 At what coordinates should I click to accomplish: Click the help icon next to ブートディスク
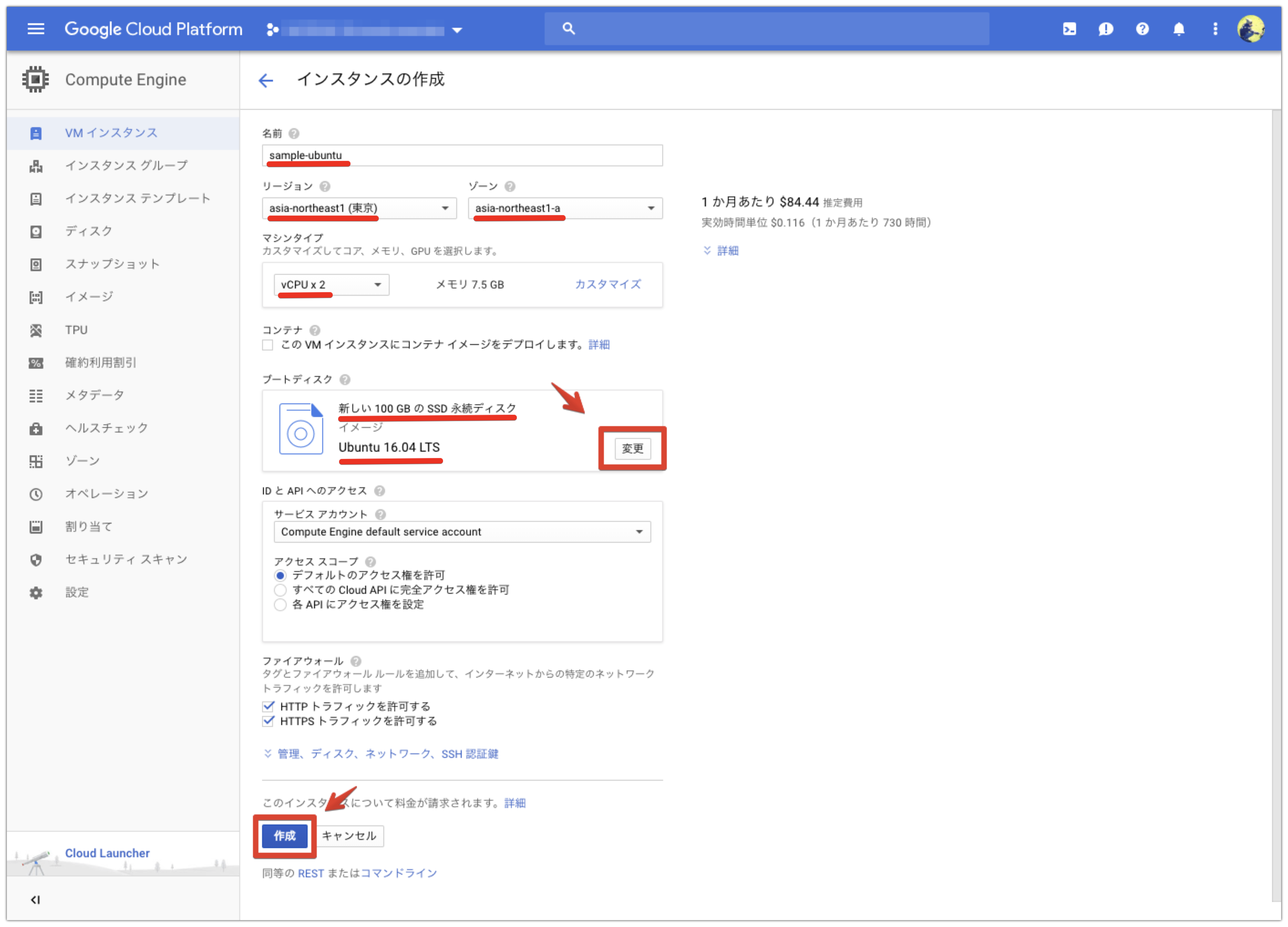[345, 379]
